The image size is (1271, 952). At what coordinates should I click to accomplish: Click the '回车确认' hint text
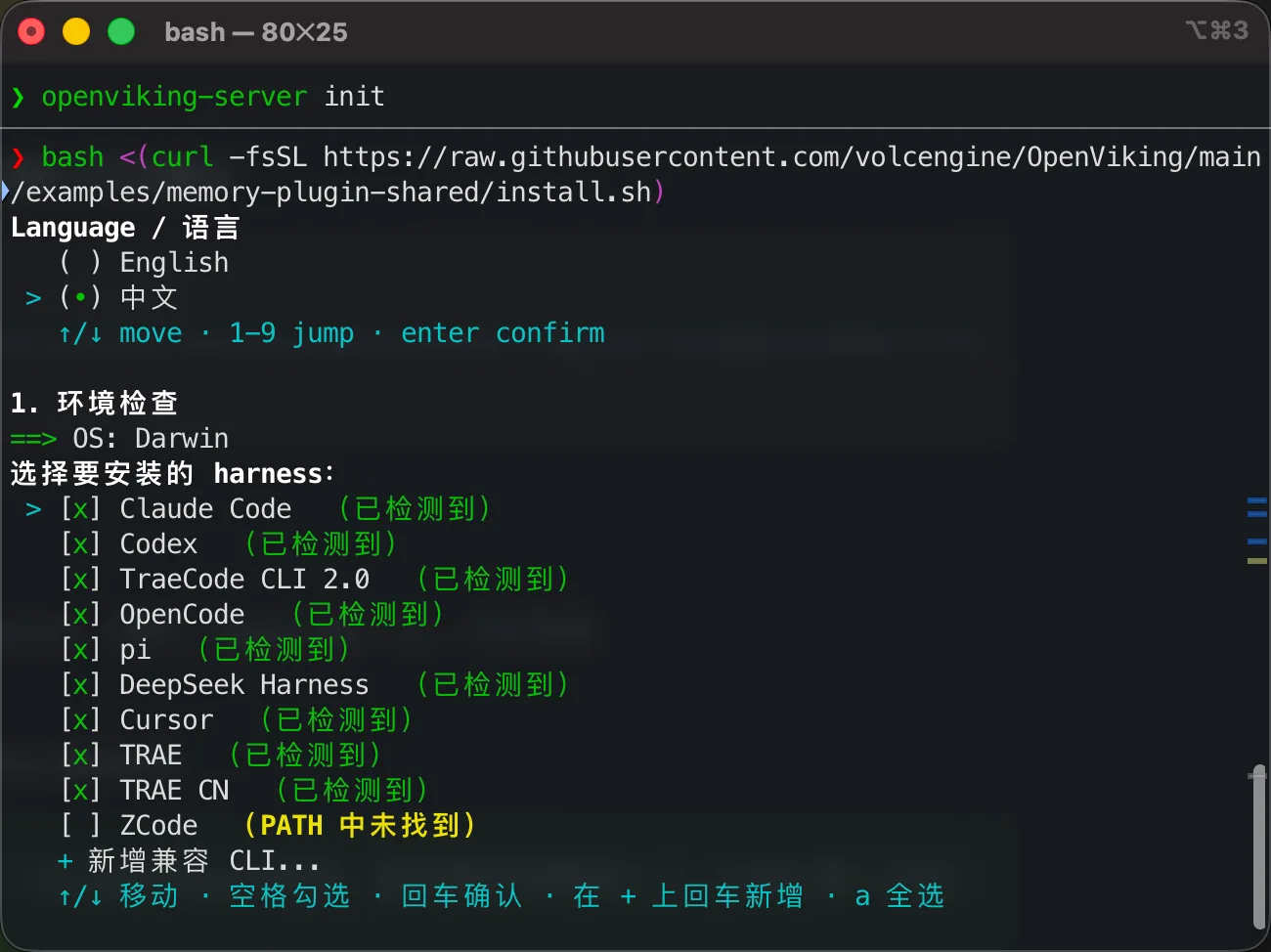tap(461, 896)
